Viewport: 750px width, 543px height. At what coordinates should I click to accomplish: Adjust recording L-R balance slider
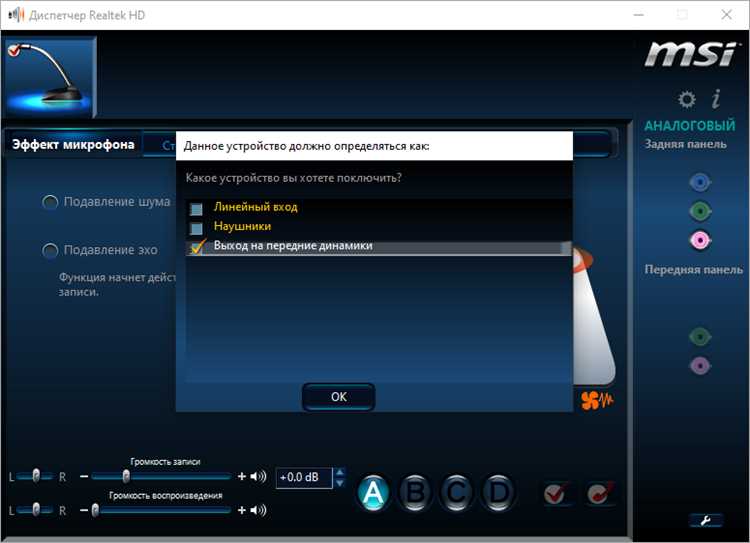tap(35, 476)
